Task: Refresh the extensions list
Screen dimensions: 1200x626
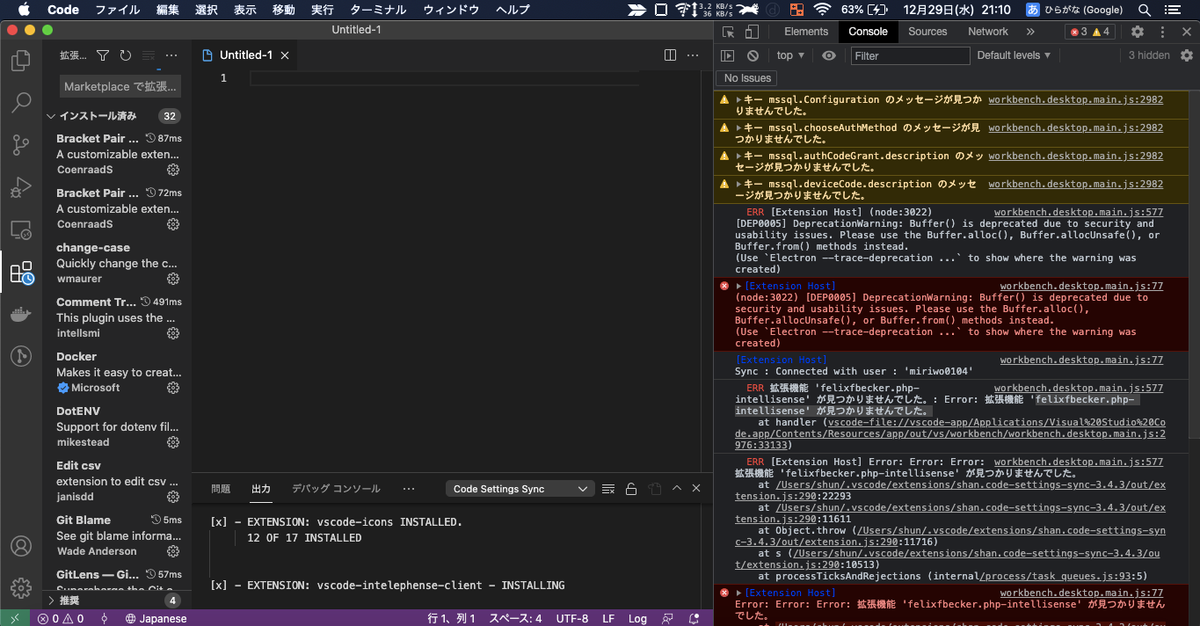Action: pos(126,56)
